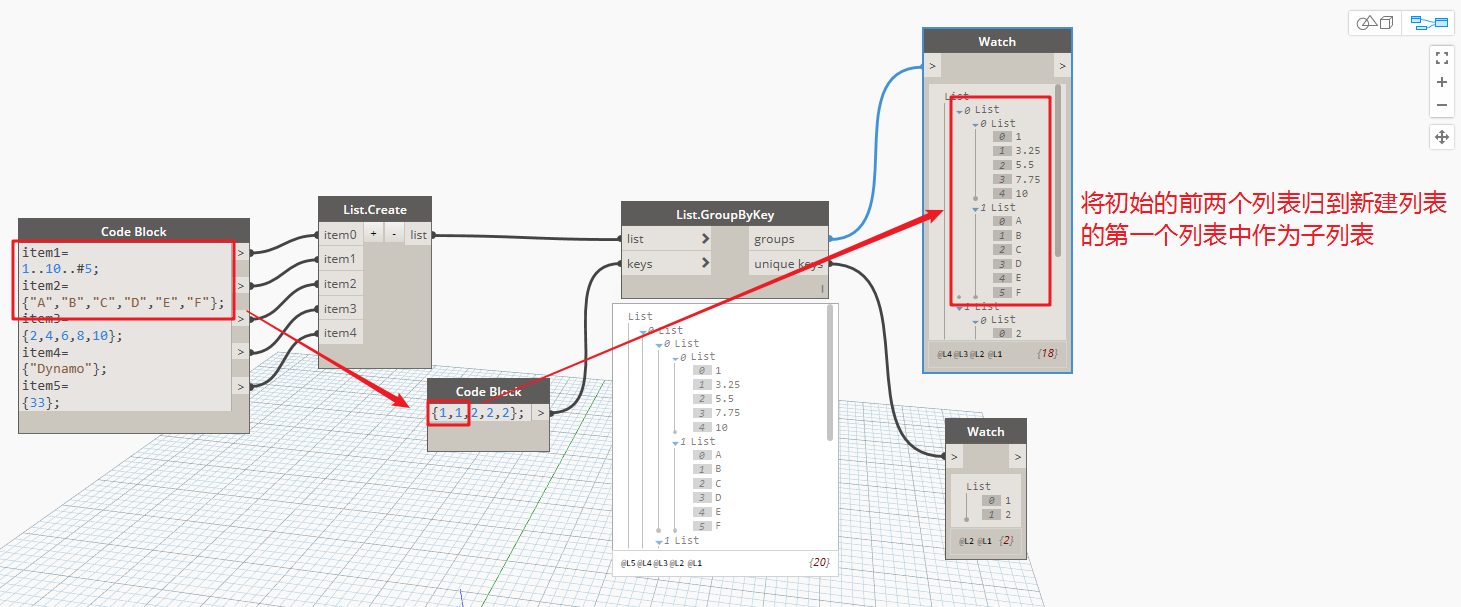1461x607 pixels.
Task: Click the preview bubble vertical scrollbar
Action: pos(831,374)
